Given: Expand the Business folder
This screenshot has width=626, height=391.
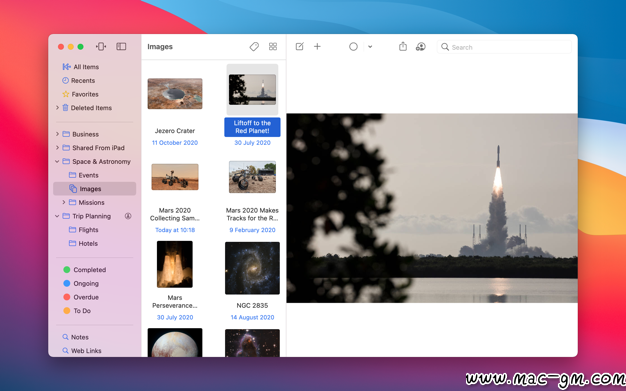Looking at the screenshot, I should click(57, 134).
